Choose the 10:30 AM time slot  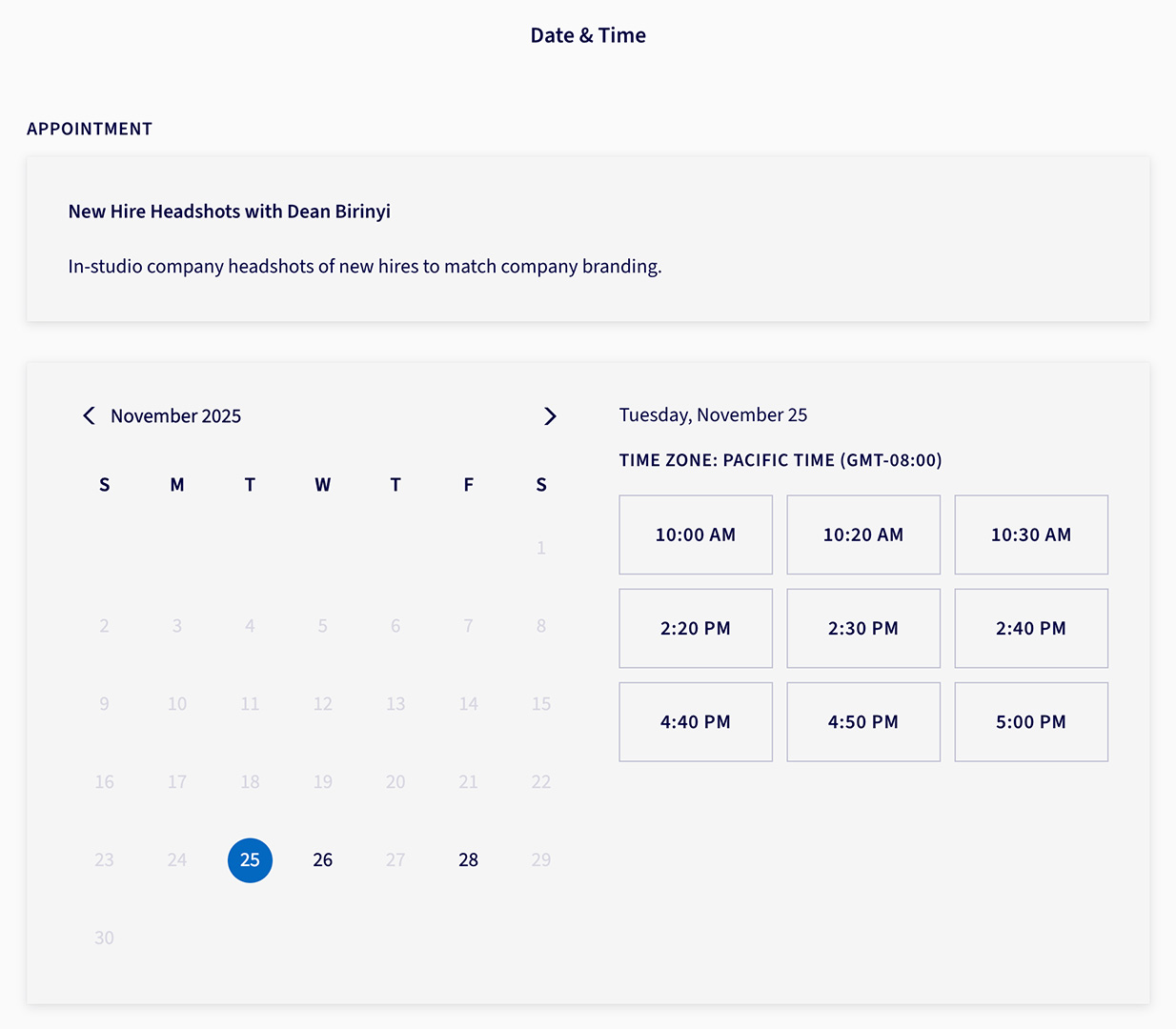click(x=1030, y=535)
